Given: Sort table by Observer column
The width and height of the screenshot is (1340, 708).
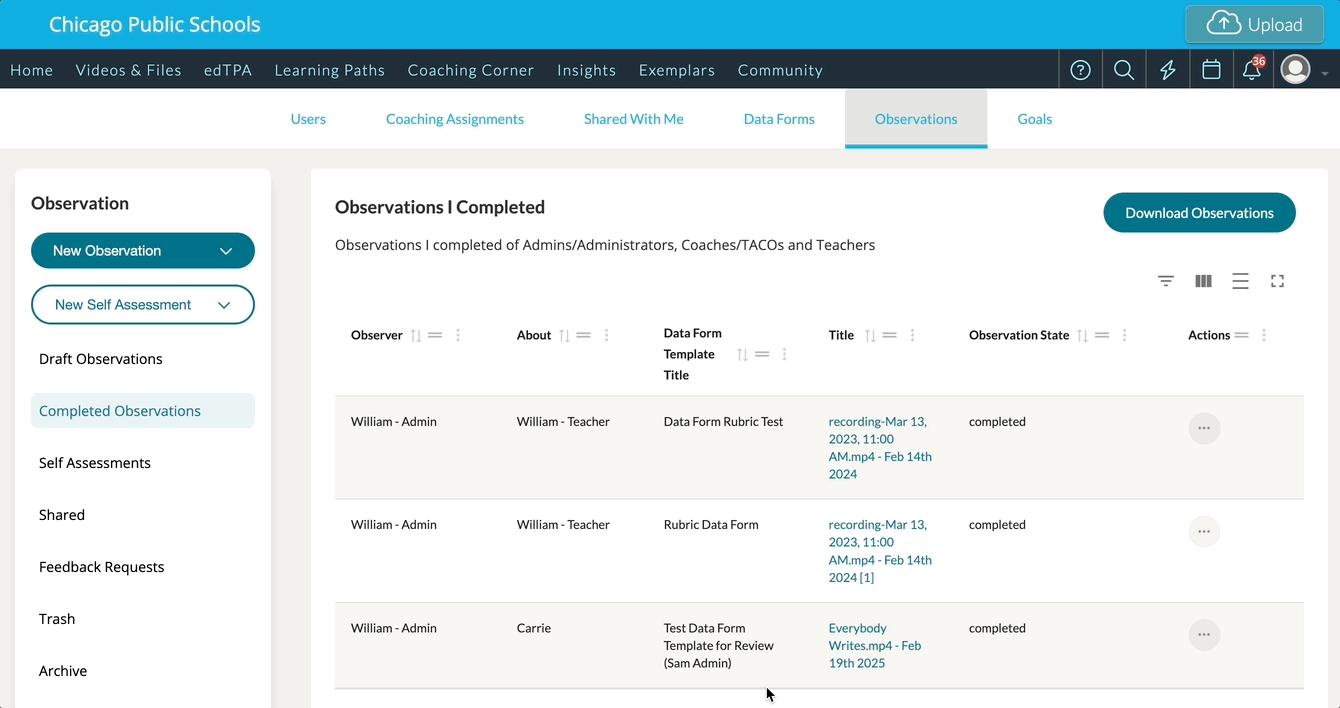Looking at the screenshot, I should point(416,336).
